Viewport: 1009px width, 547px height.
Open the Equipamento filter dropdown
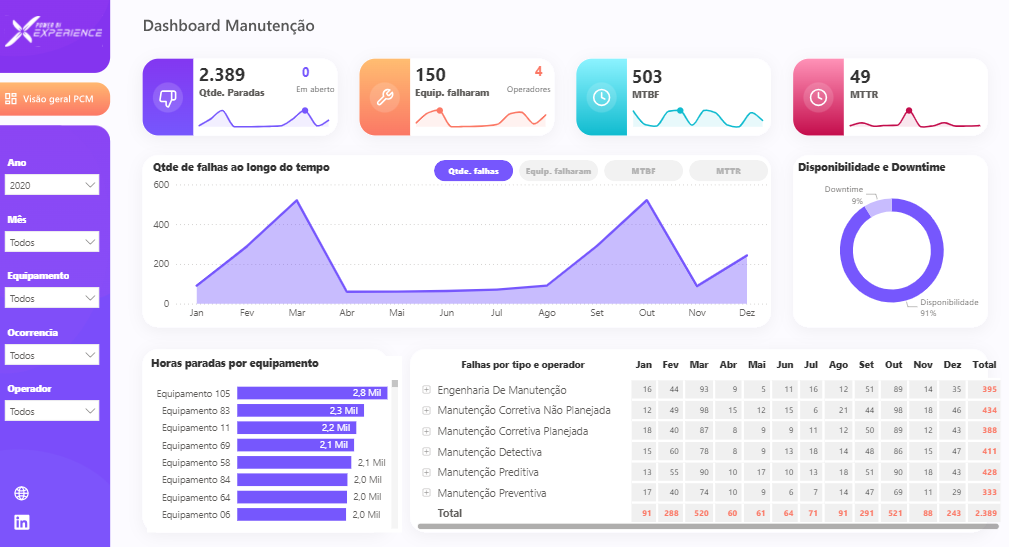tap(53, 298)
